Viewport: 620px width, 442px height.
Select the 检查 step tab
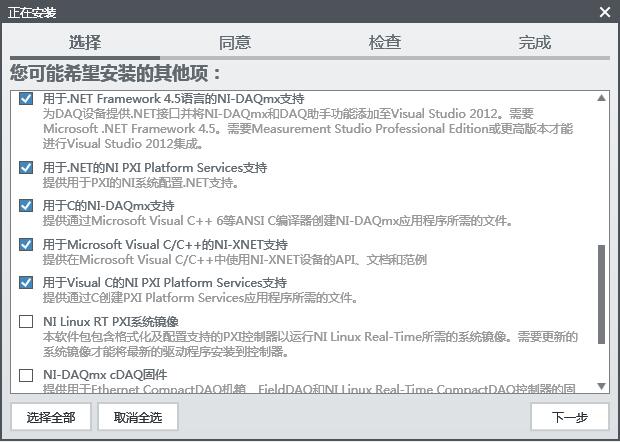(385, 42)
